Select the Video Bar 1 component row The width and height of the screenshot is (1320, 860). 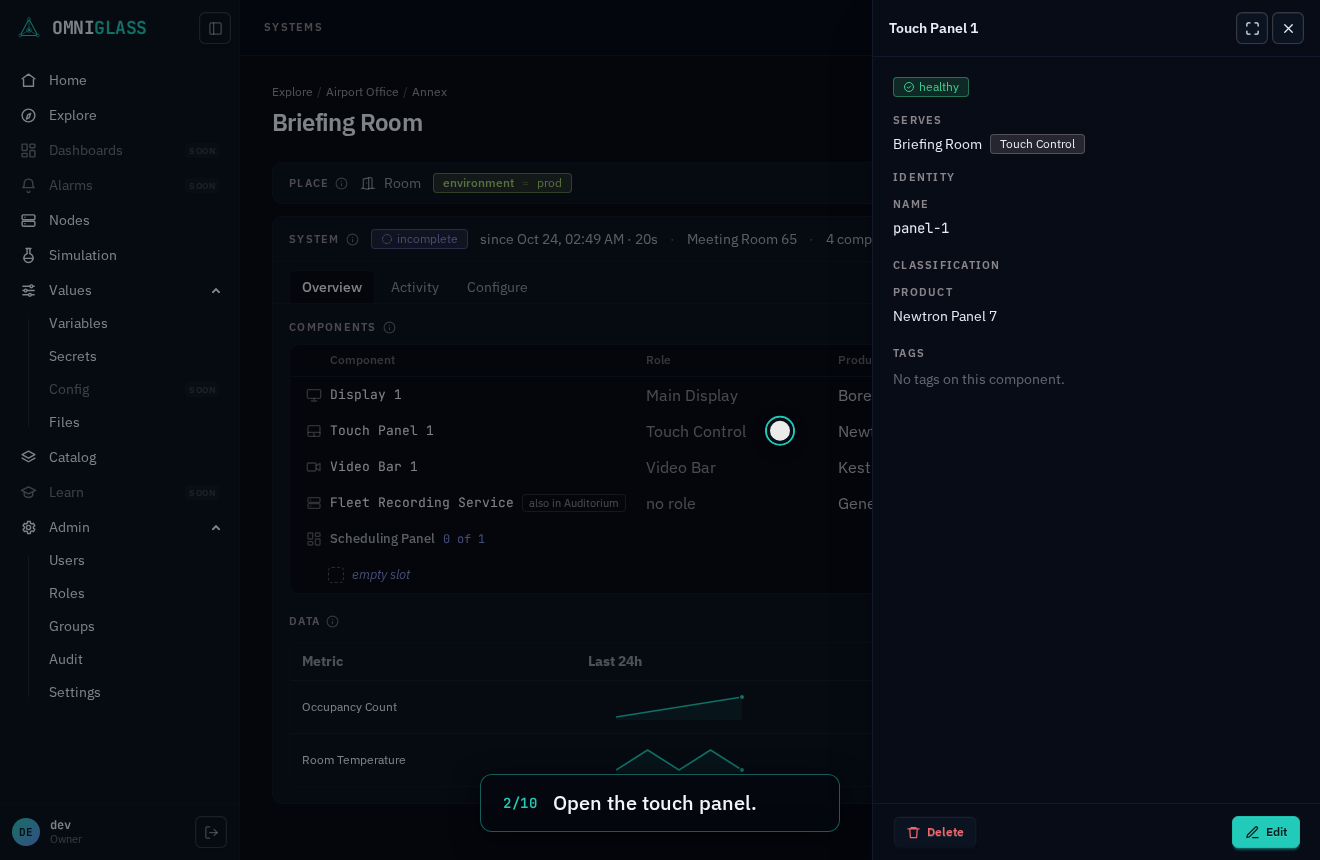click(581, 467)
